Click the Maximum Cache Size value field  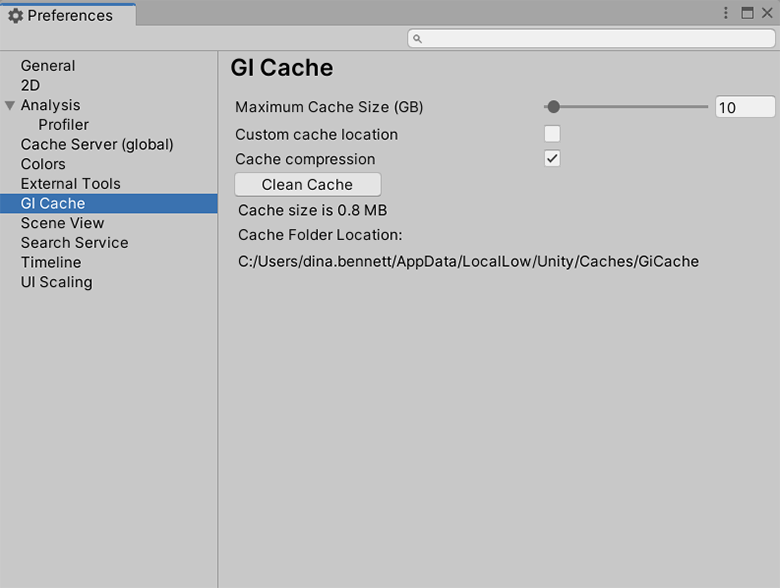744,107
